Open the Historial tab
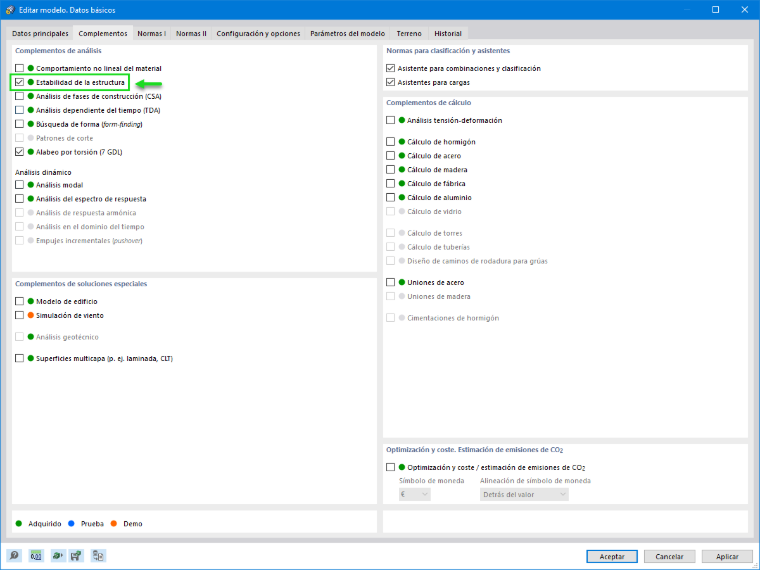This screenshot has width=760, height=570. point(448,33)
